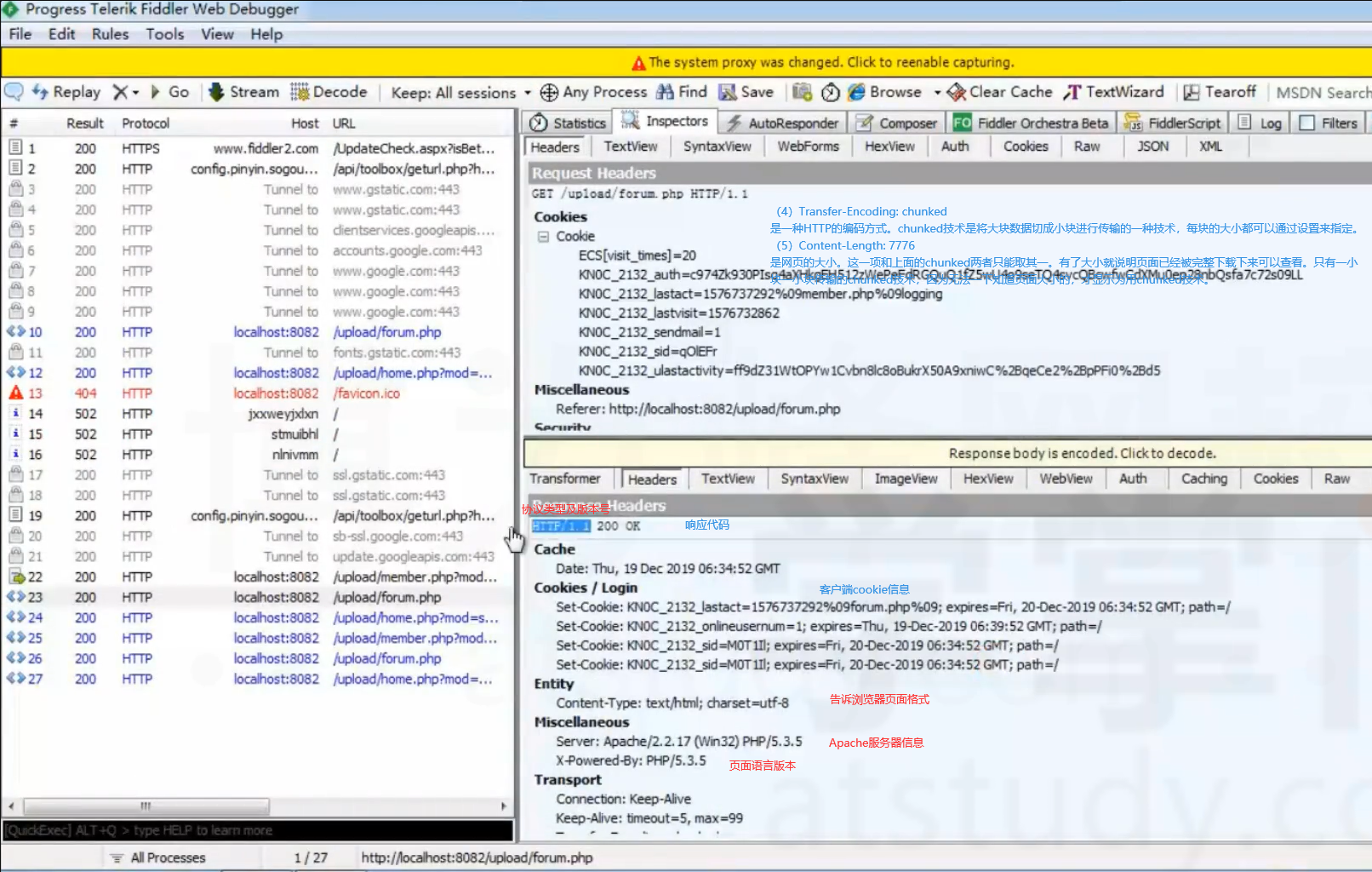The image size is (1372, 872).
Task: Open Keep: All sessions dropdown
Action: click(460, 93)
